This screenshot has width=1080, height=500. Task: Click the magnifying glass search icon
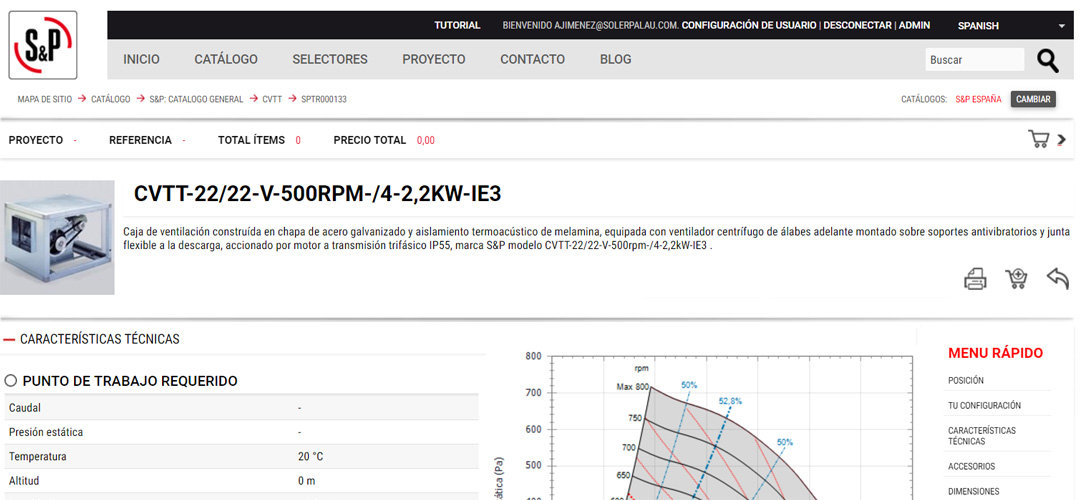pyautogui.click(x=1047, y=61)
